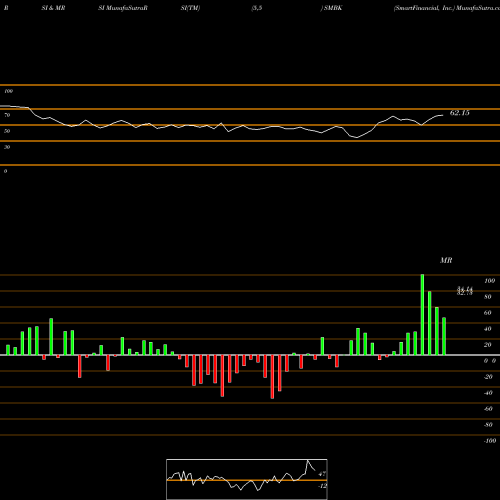
Task: Click the mini chart value -12
Action: point(322,486)
